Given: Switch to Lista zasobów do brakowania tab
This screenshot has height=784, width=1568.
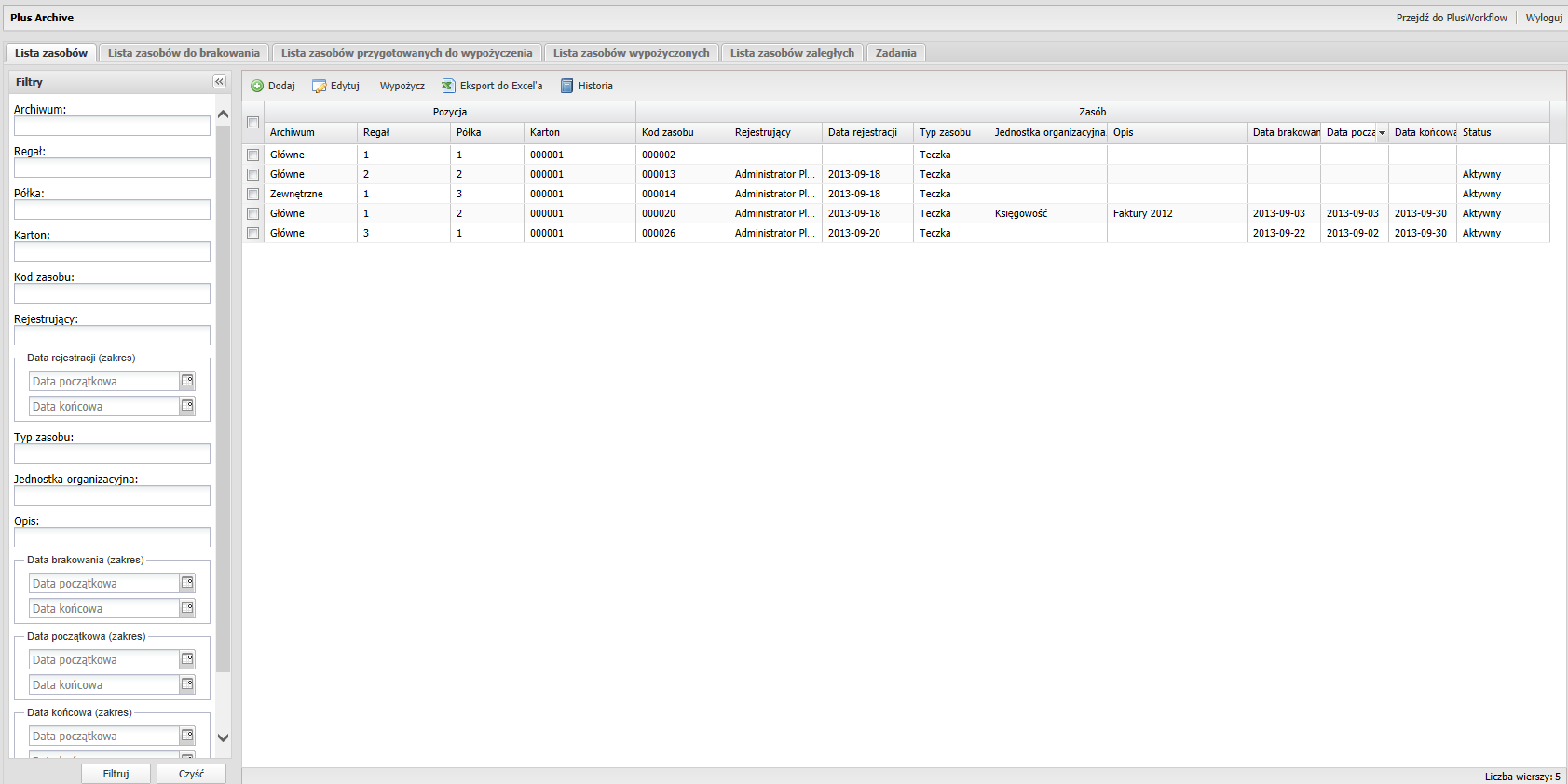Looking at the screenshot, I should point(184,53).
